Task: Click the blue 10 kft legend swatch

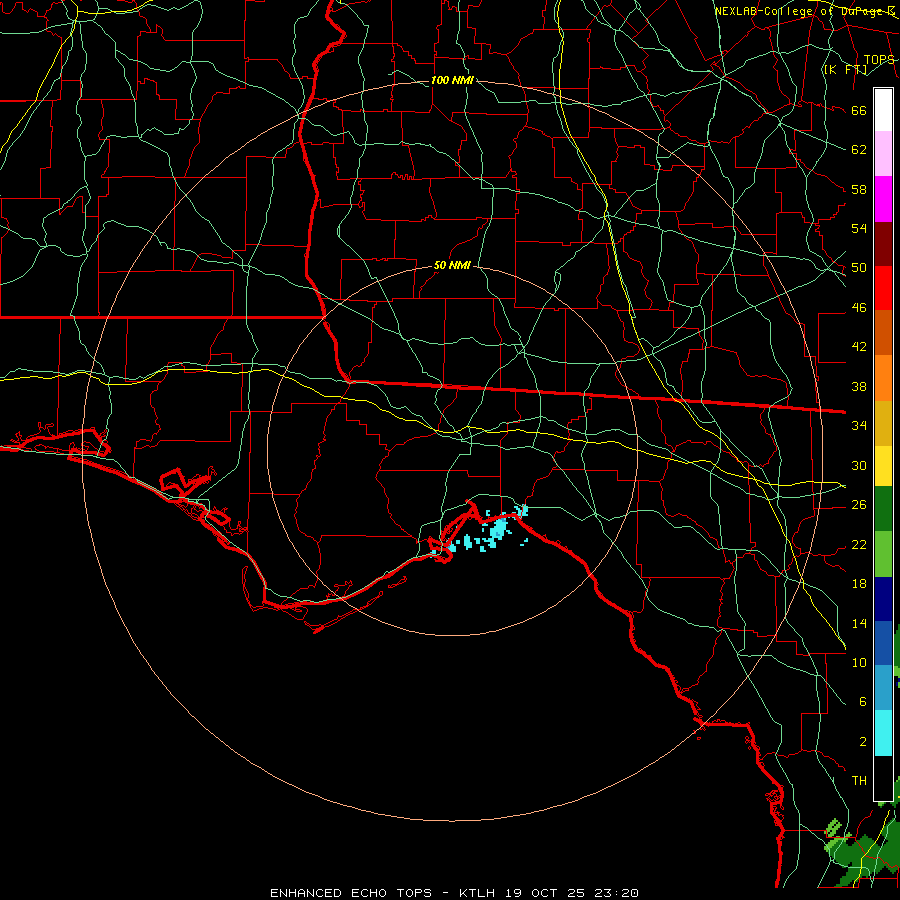Action: pyautogui.click(x=883, y=643)
